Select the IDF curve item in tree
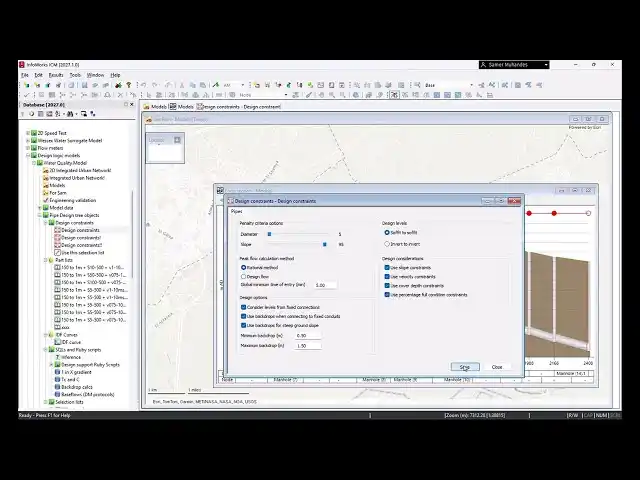Screen dimensions: 640x480 (73, 342)
